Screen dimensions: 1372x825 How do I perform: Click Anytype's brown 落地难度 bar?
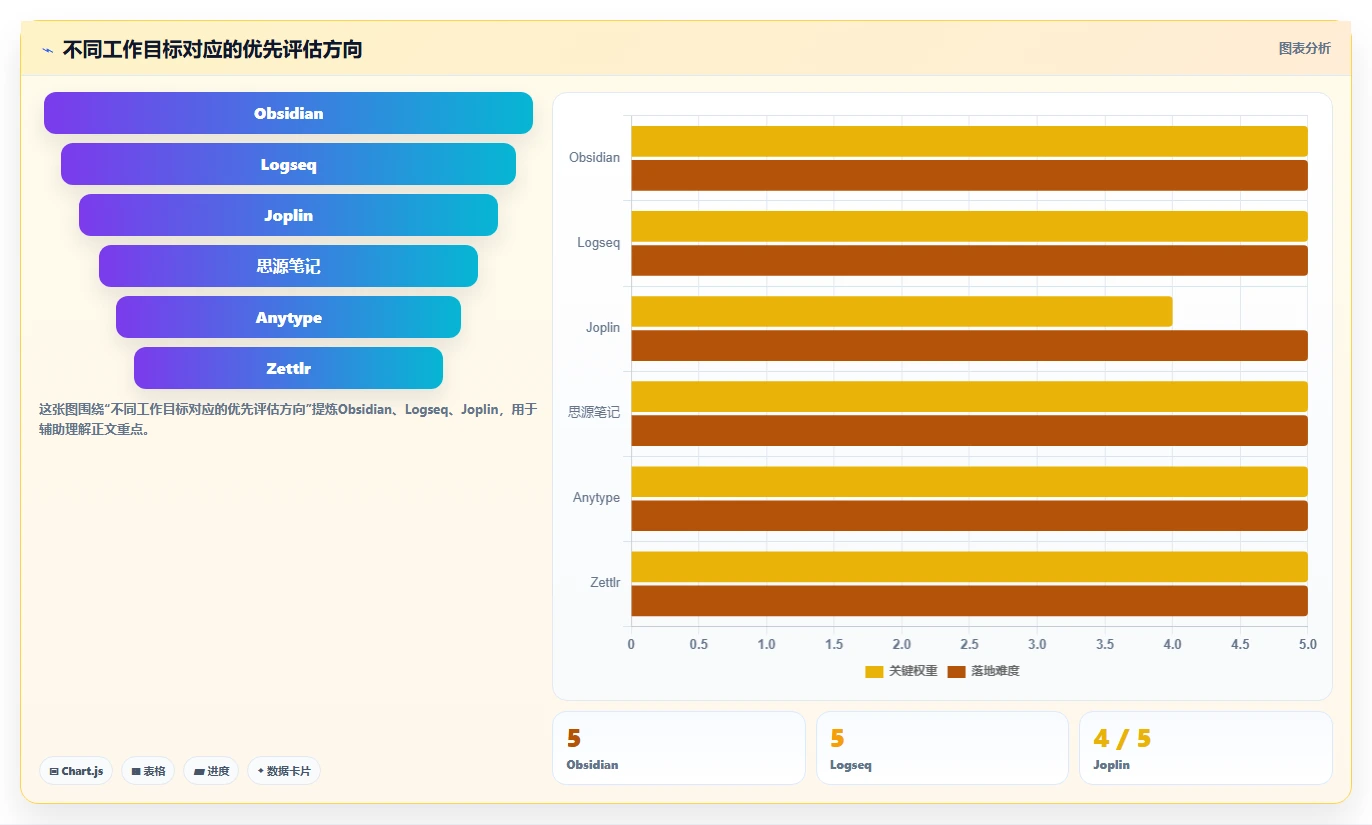pyautogui.click(x=969, y=515)
